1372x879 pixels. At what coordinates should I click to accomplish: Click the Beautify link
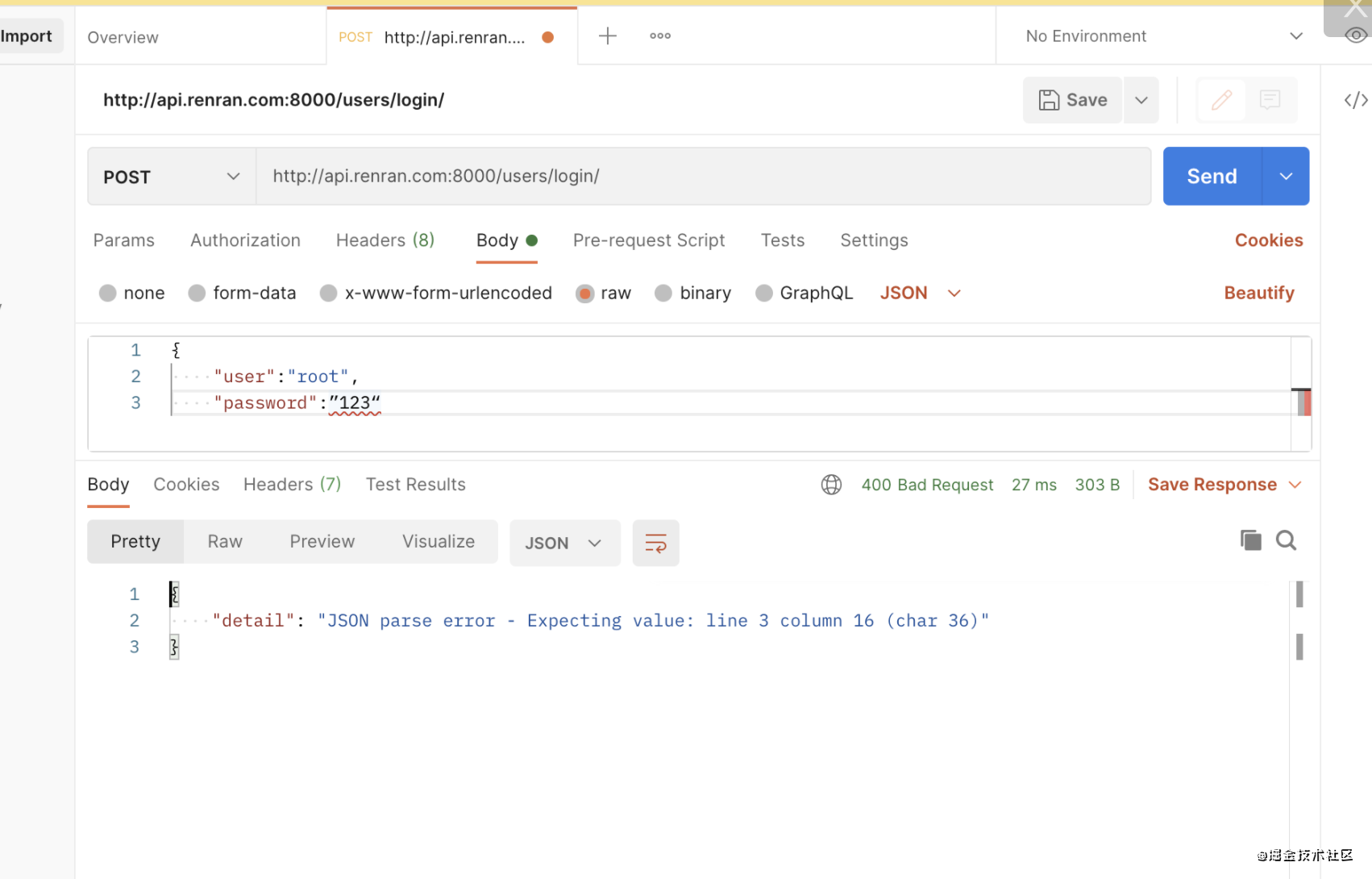point(1258,294)
